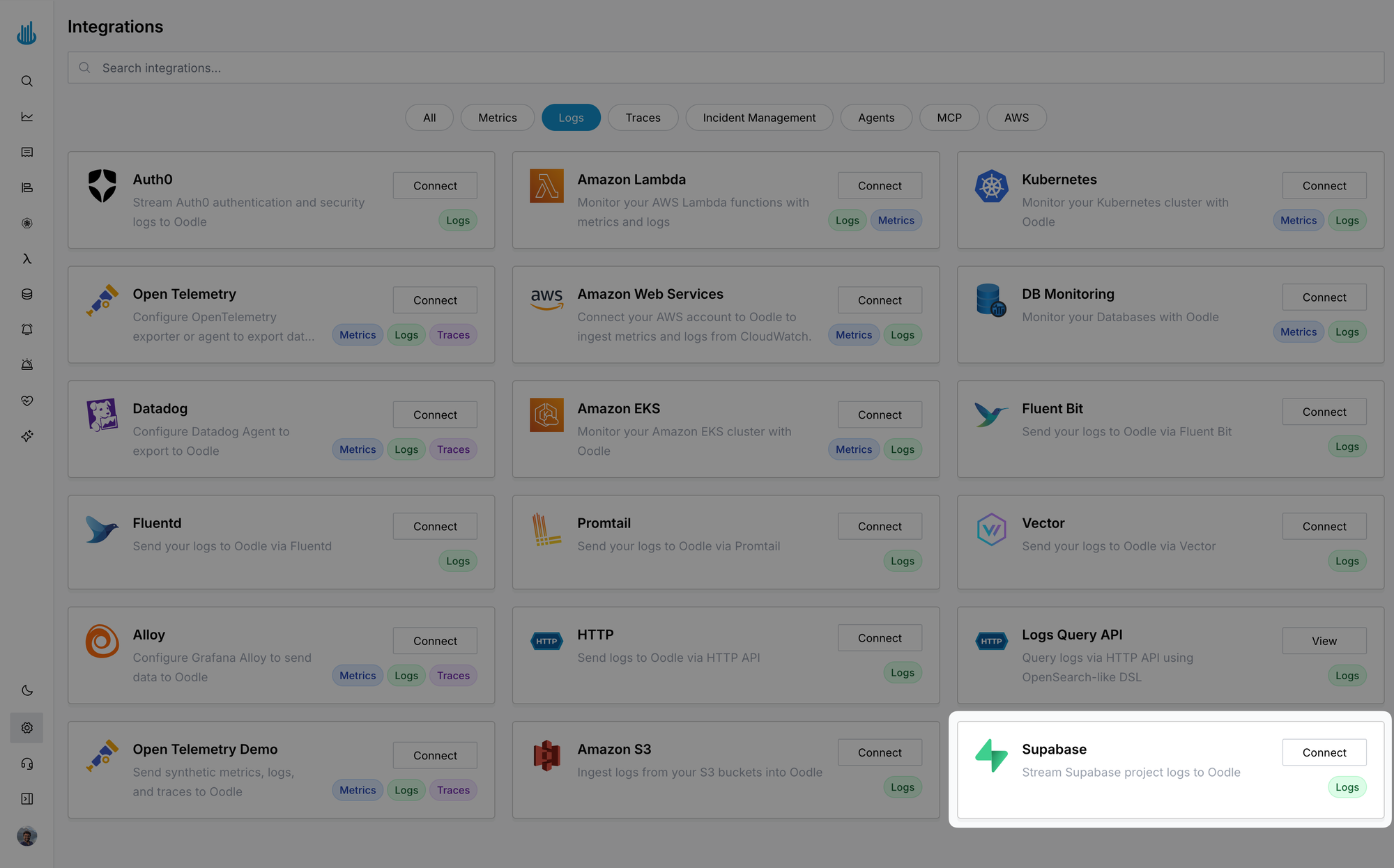The image size is (1394, 868).
Task: Select the Metrics filter tab
Action: click(497, 118)
